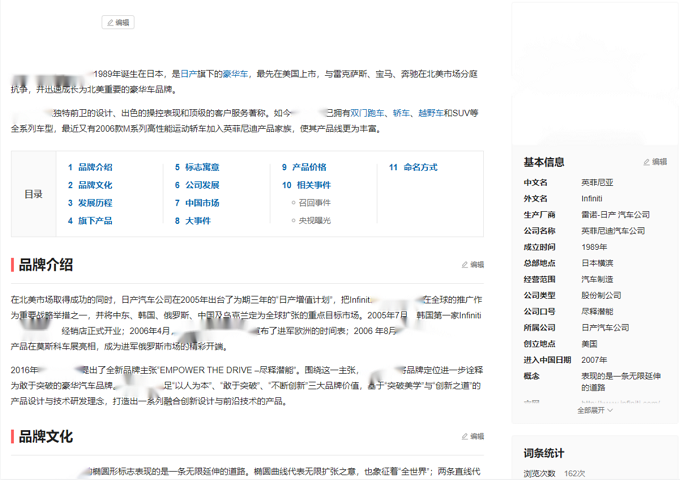Open the 召回事件 sub-entry
680x480 pixels.
click(x=314, y=202)
